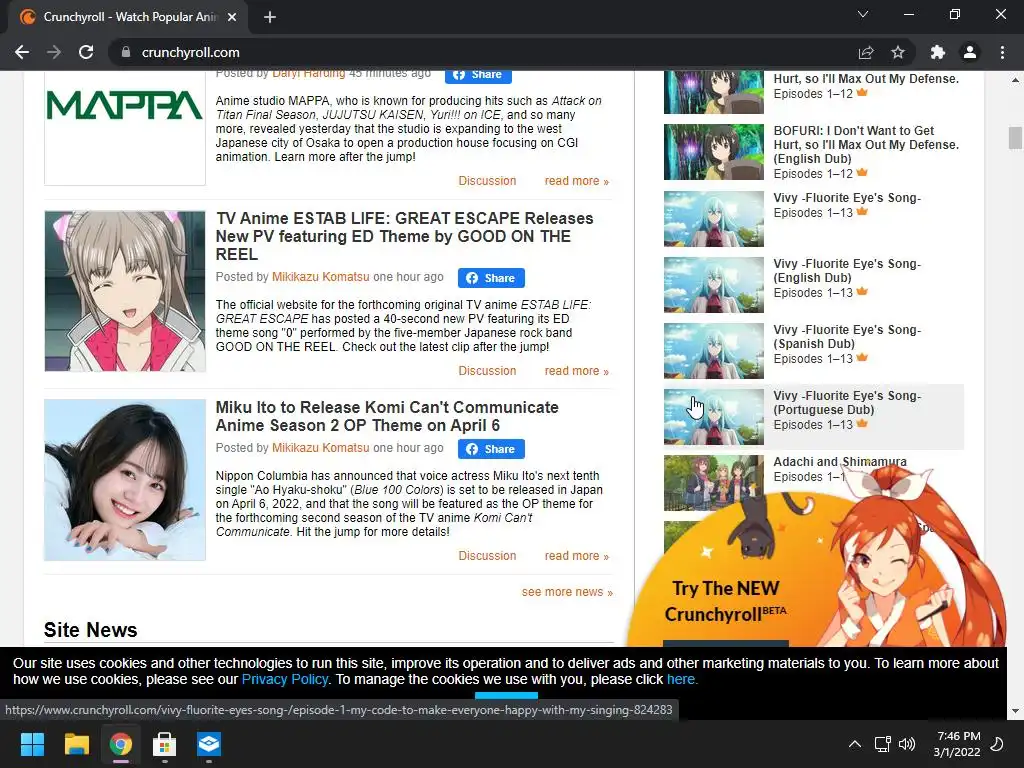Open Vivy -Fluorite Eye's Song- subtitled thumbnail
Image resolution: width=1024 pixels, height=768 pixels.
pos(714,219)
